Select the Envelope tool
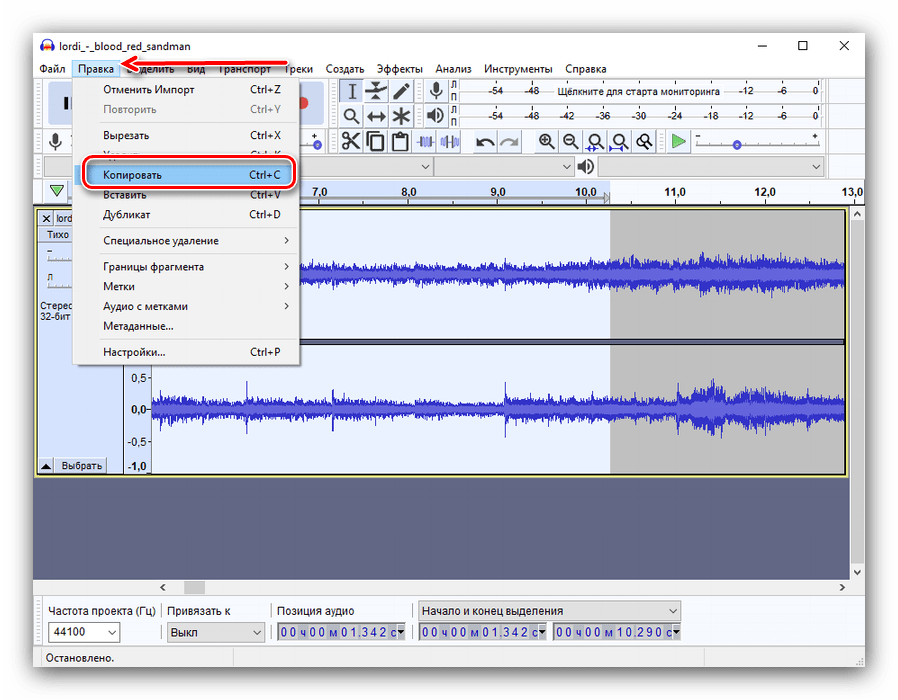Viewport: 898px width, 700px height. [x=376, y=91]
